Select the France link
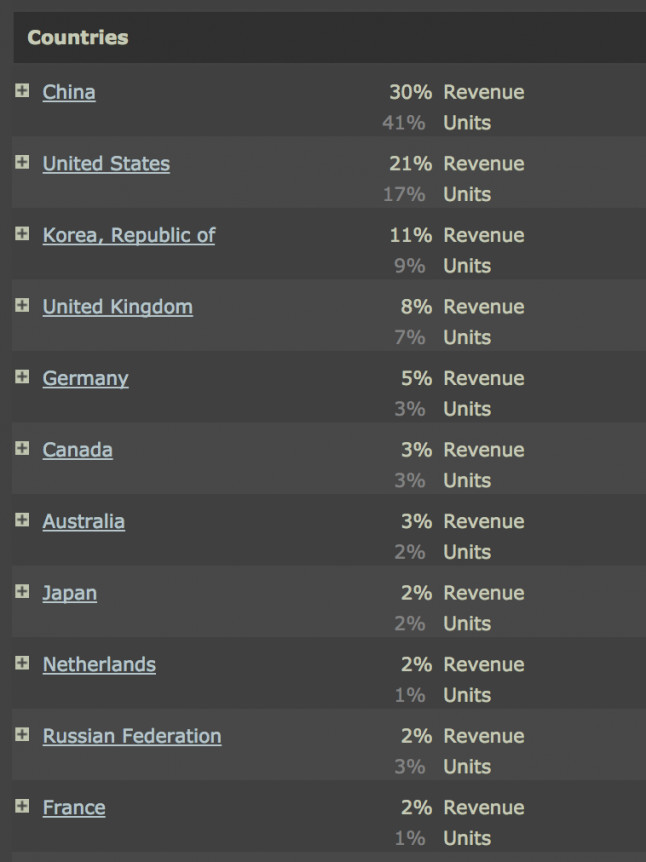The width and height of the screenshot is (646, 862). click(73, 807)
